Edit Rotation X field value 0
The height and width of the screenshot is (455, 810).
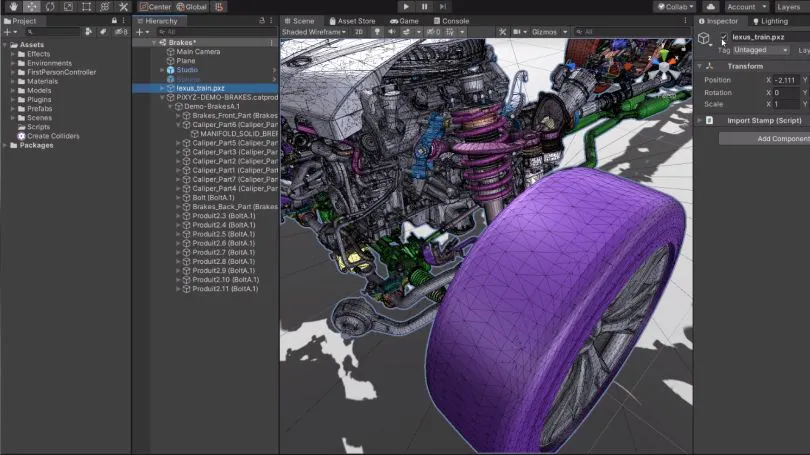pos(786,92)
